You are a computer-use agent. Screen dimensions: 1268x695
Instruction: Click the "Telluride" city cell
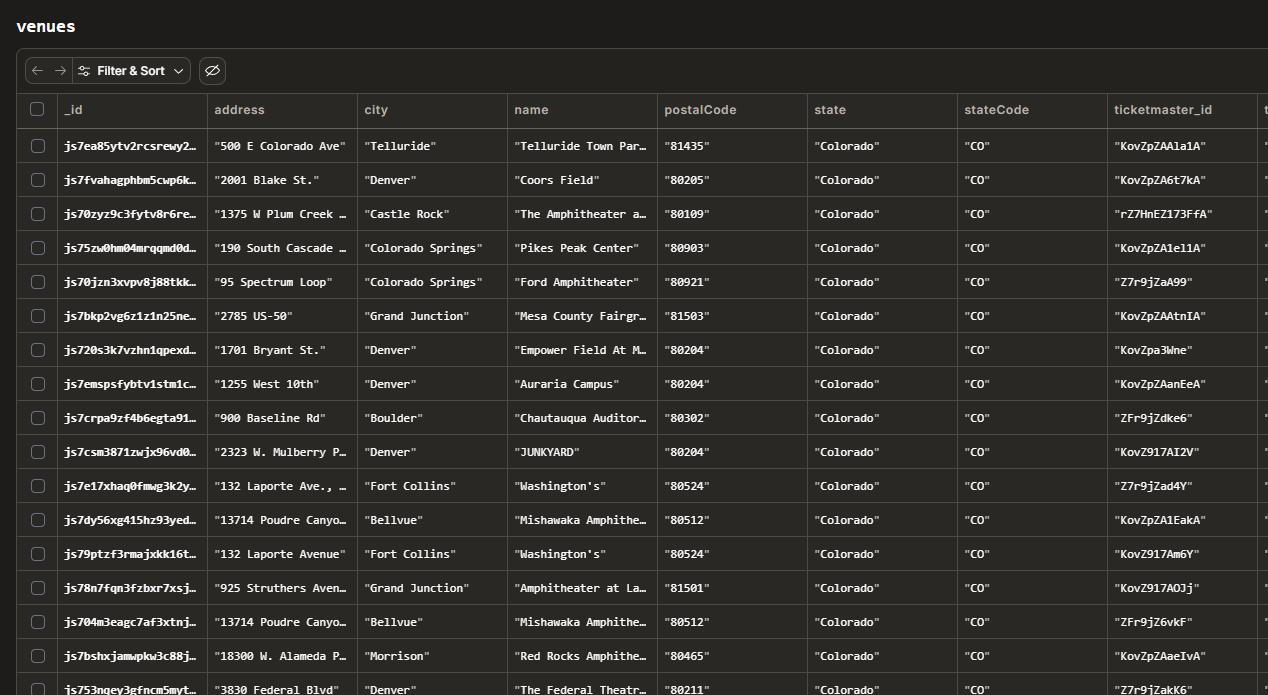(x=432, y=146)
